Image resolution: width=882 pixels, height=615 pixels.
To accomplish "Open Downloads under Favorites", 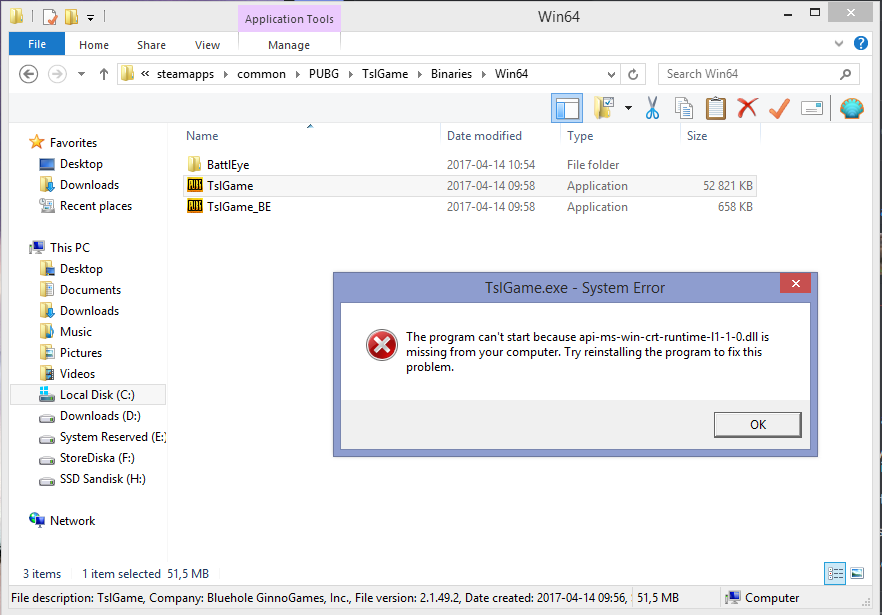I will click(x=89, y=185).
